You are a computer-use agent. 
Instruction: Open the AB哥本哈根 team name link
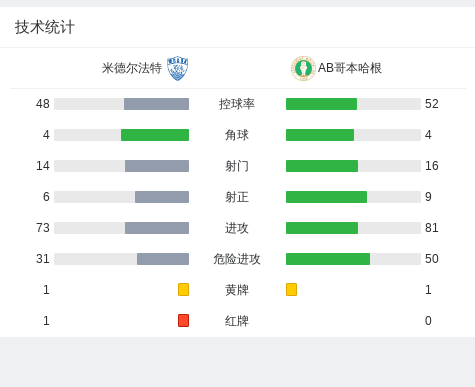pyautogui.click(x=350, y=68)
